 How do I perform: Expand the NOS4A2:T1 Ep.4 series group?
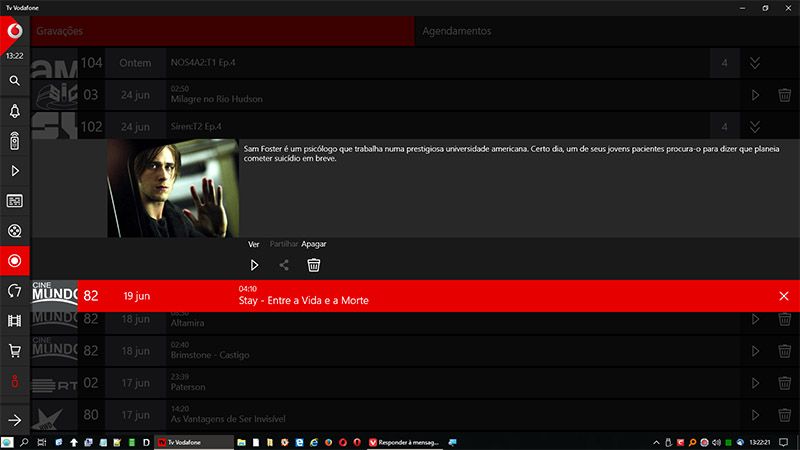click(755, 63)
